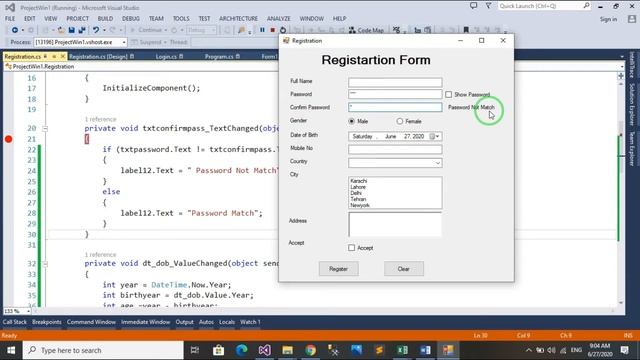Launch Microsoft Edge from the taskbar
The height and width of the screenshot is (360, 640).
coord(242,350)
